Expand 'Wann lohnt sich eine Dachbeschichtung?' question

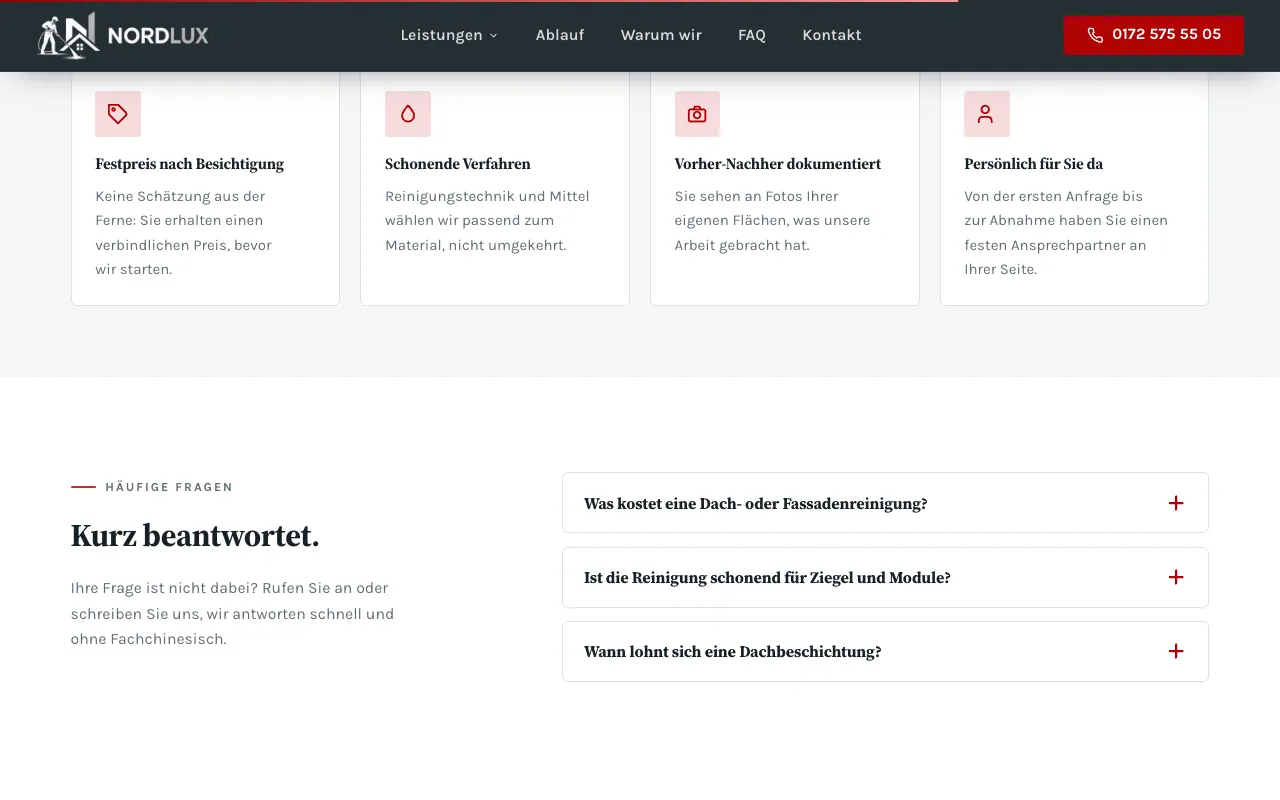(885, 651)
